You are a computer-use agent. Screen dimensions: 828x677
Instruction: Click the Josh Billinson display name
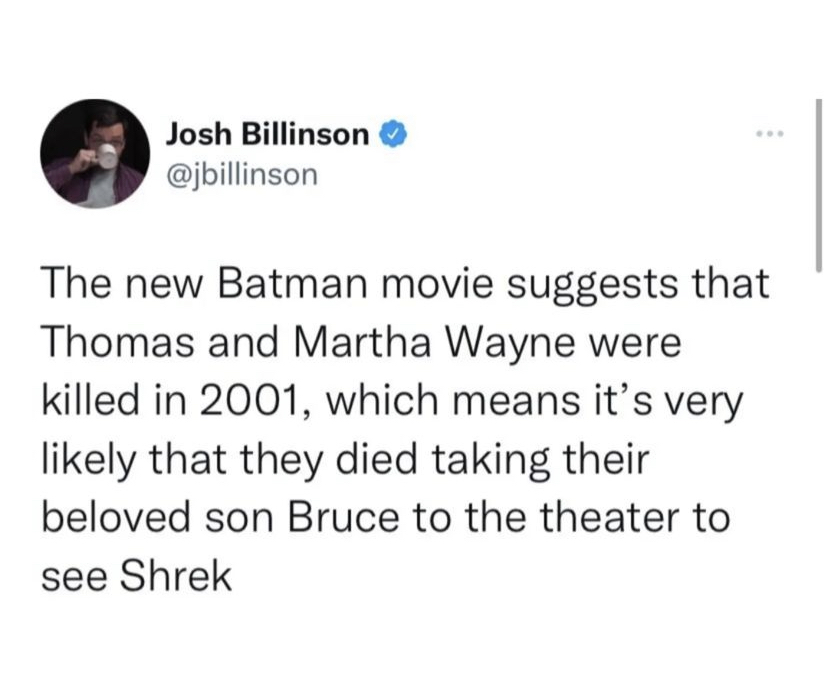pyautogui.click(x=268, y=134)
